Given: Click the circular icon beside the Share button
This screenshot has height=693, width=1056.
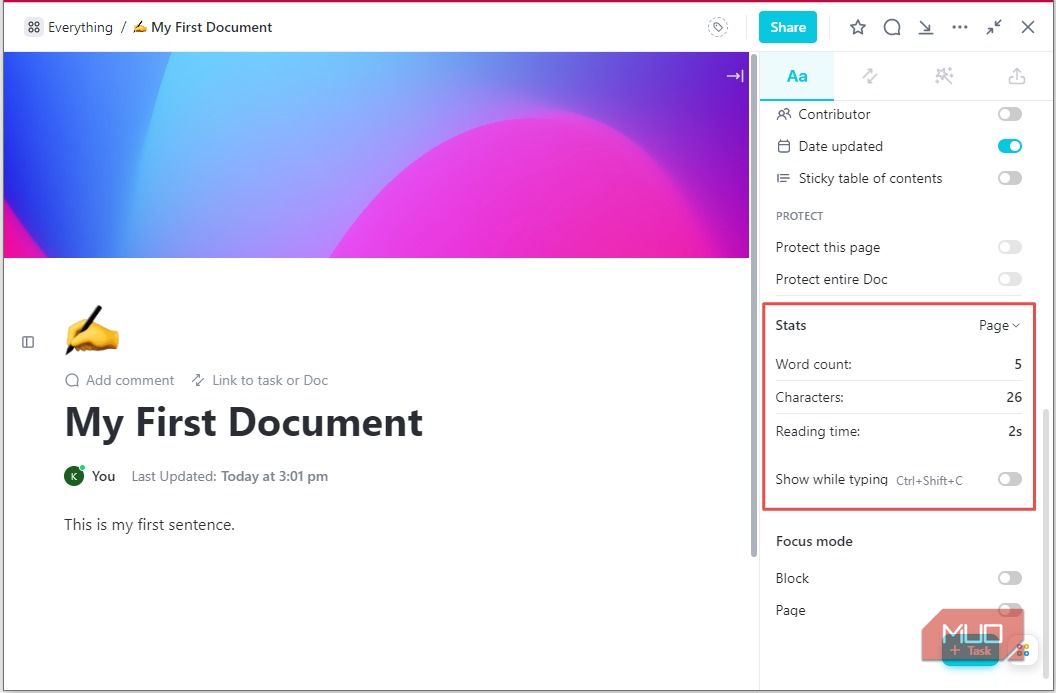Looking at the screenshot, I should (718, 27).
